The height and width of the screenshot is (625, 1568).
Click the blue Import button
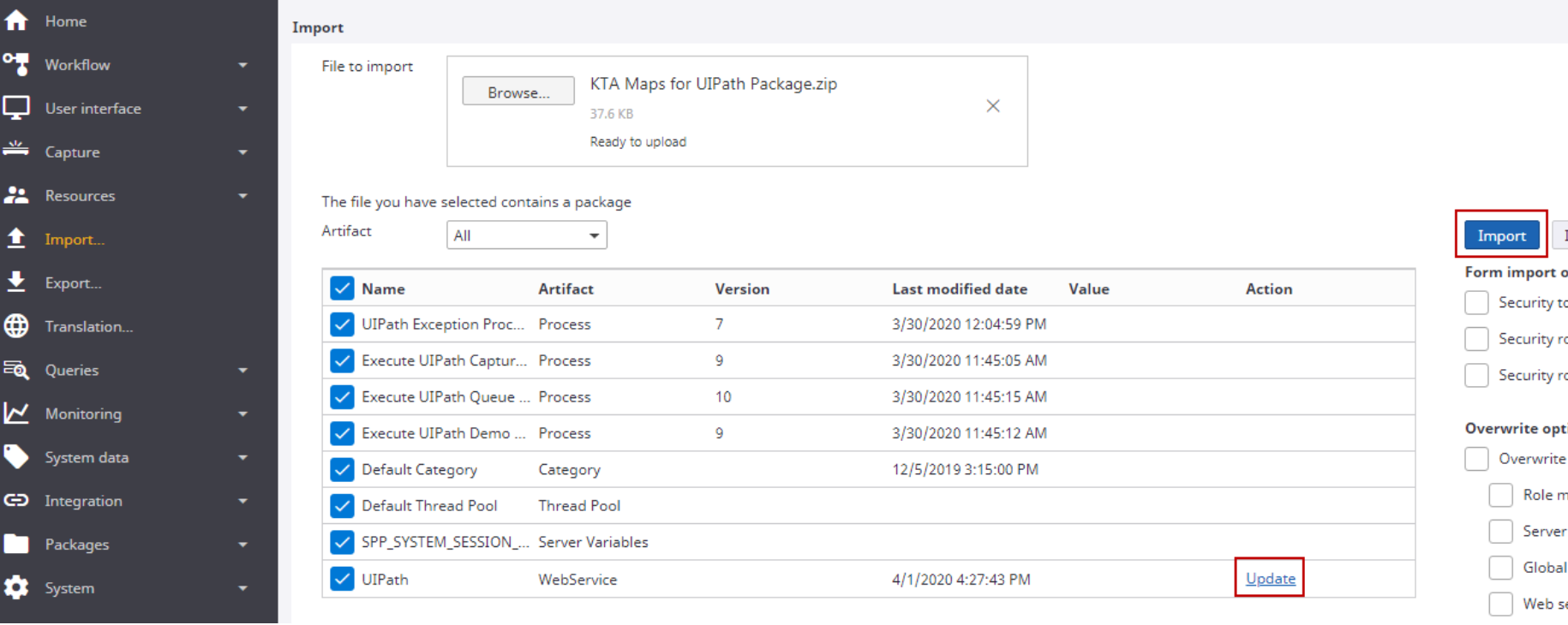[x=1501, y=235]
